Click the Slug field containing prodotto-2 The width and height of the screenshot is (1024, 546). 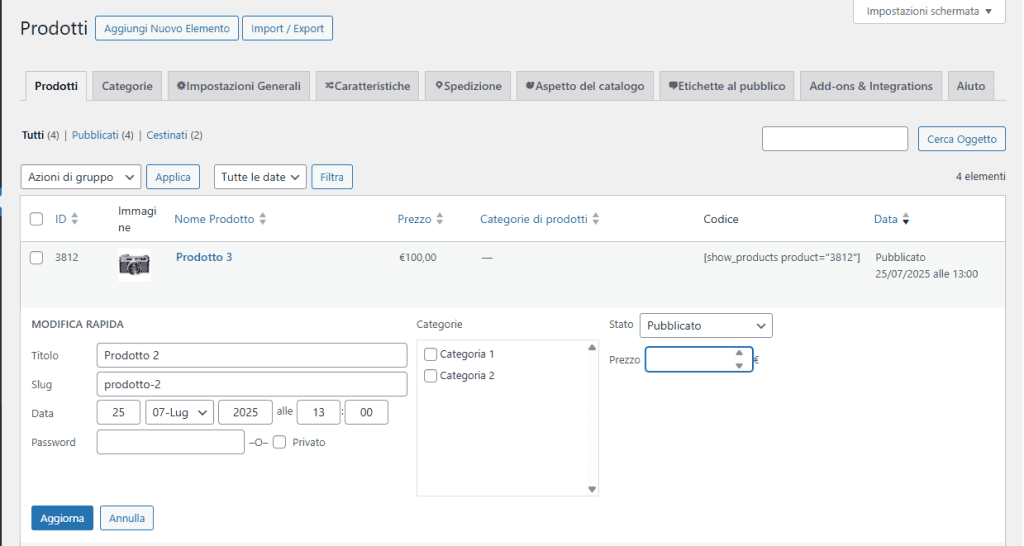[252, 384]
